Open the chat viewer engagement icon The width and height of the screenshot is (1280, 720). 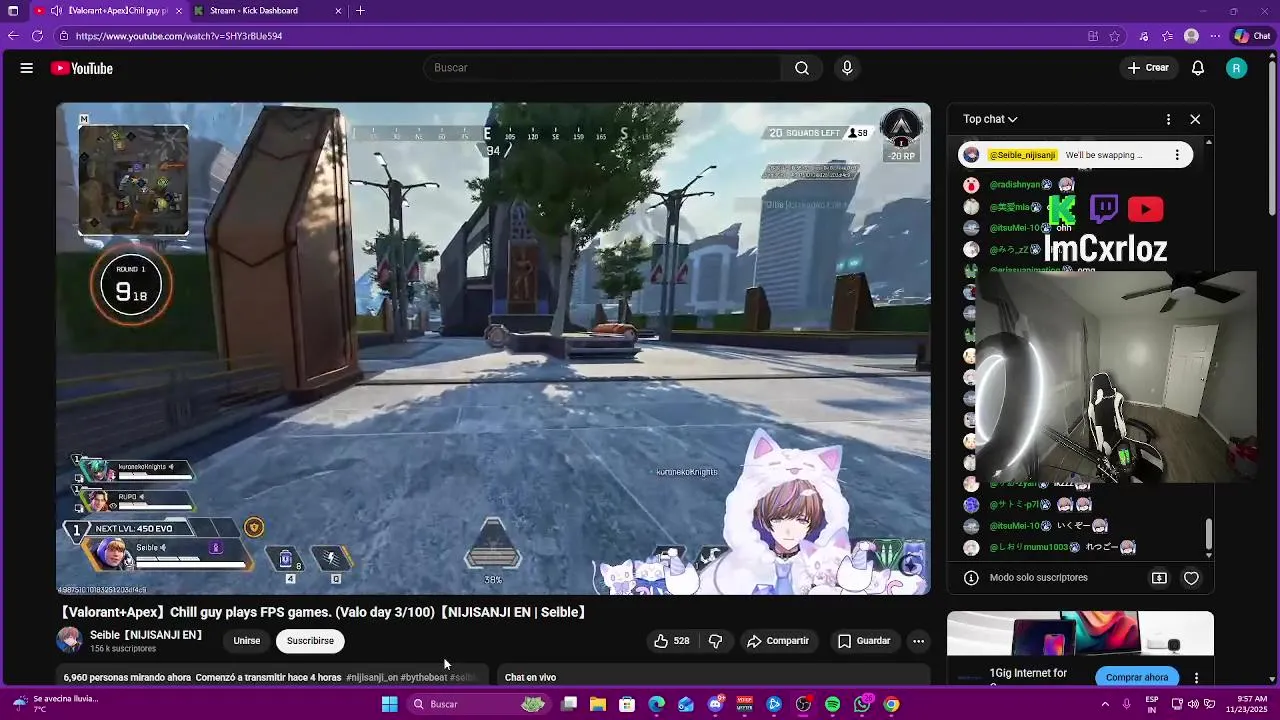1159,578
